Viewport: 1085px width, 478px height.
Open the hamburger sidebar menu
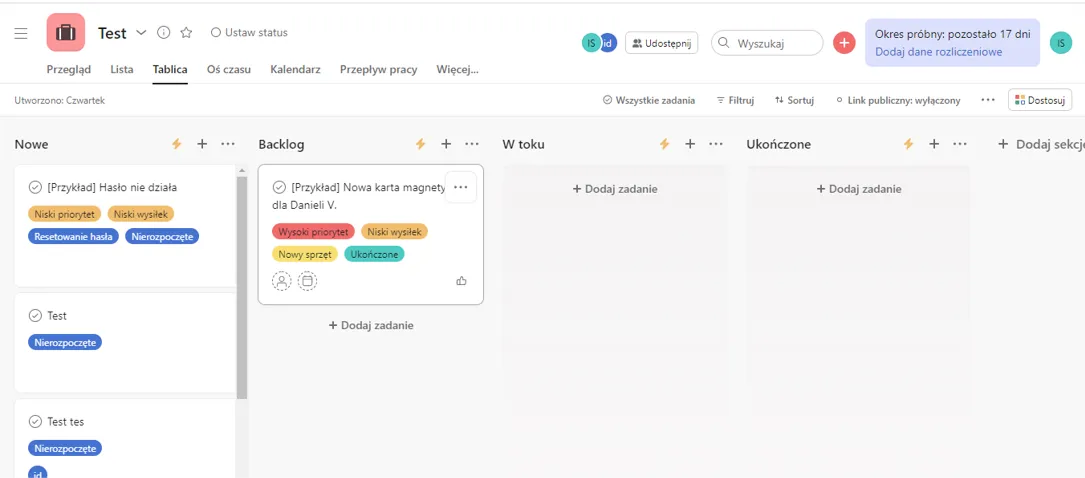coord(21,34)
